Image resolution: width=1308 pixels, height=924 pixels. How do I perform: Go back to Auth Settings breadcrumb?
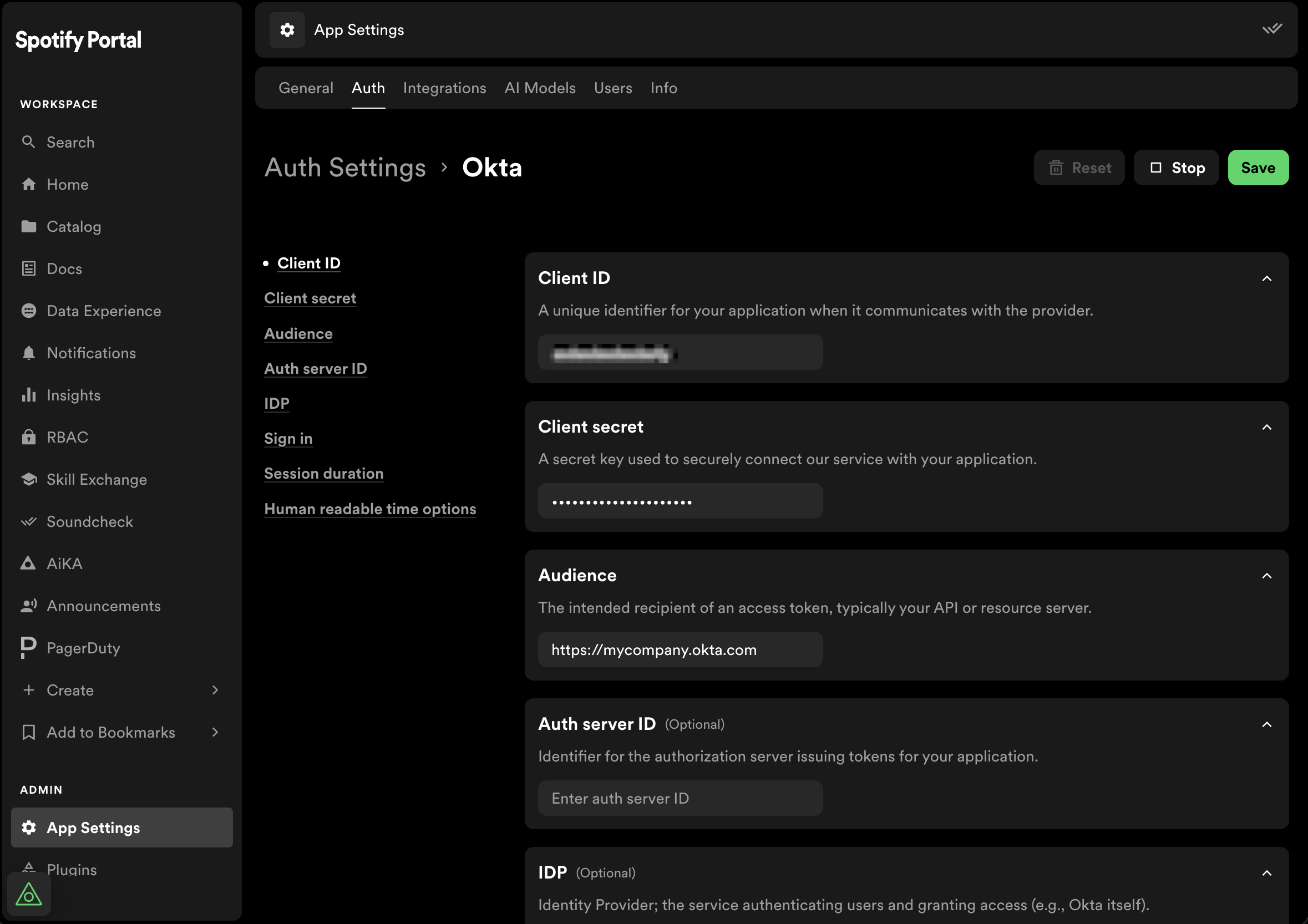click(345, 167)
